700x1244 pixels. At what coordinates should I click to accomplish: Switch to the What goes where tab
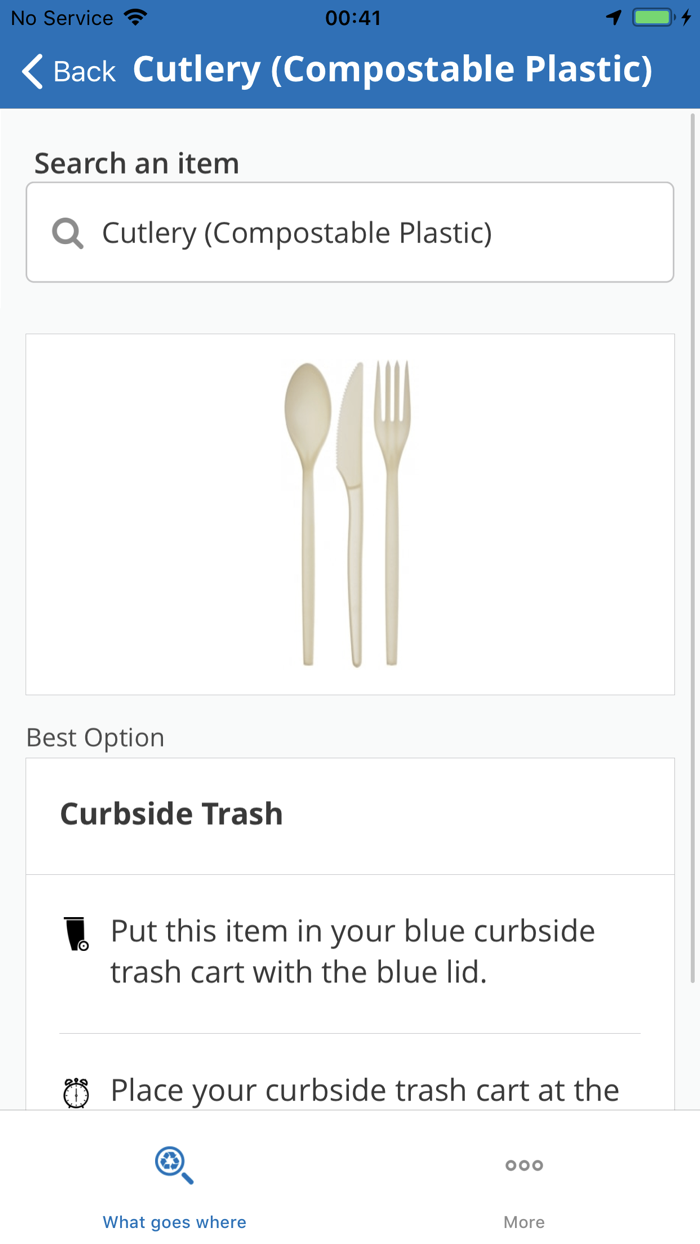click(x=174, y=1190)
